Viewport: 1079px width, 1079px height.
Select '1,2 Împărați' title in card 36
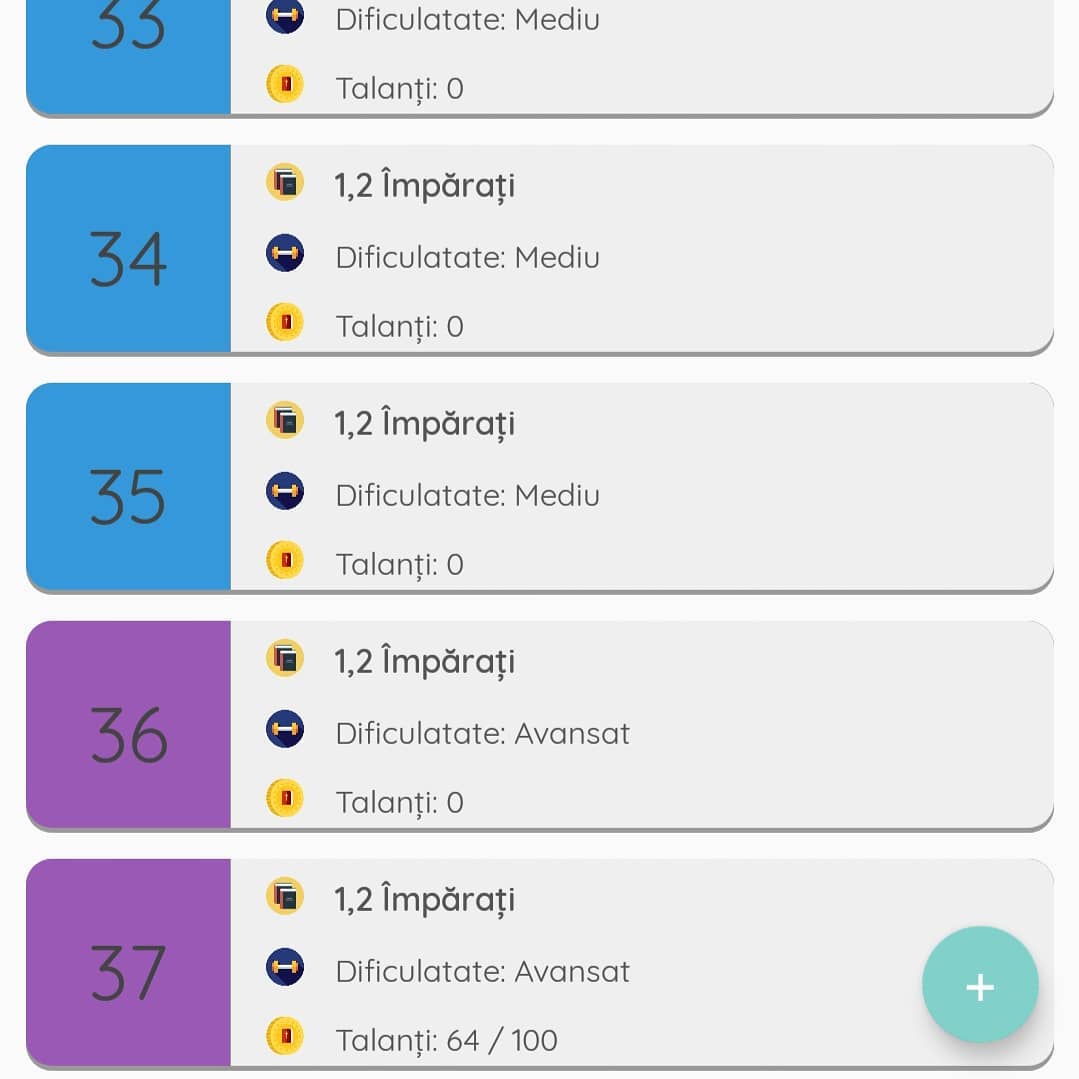425,663
